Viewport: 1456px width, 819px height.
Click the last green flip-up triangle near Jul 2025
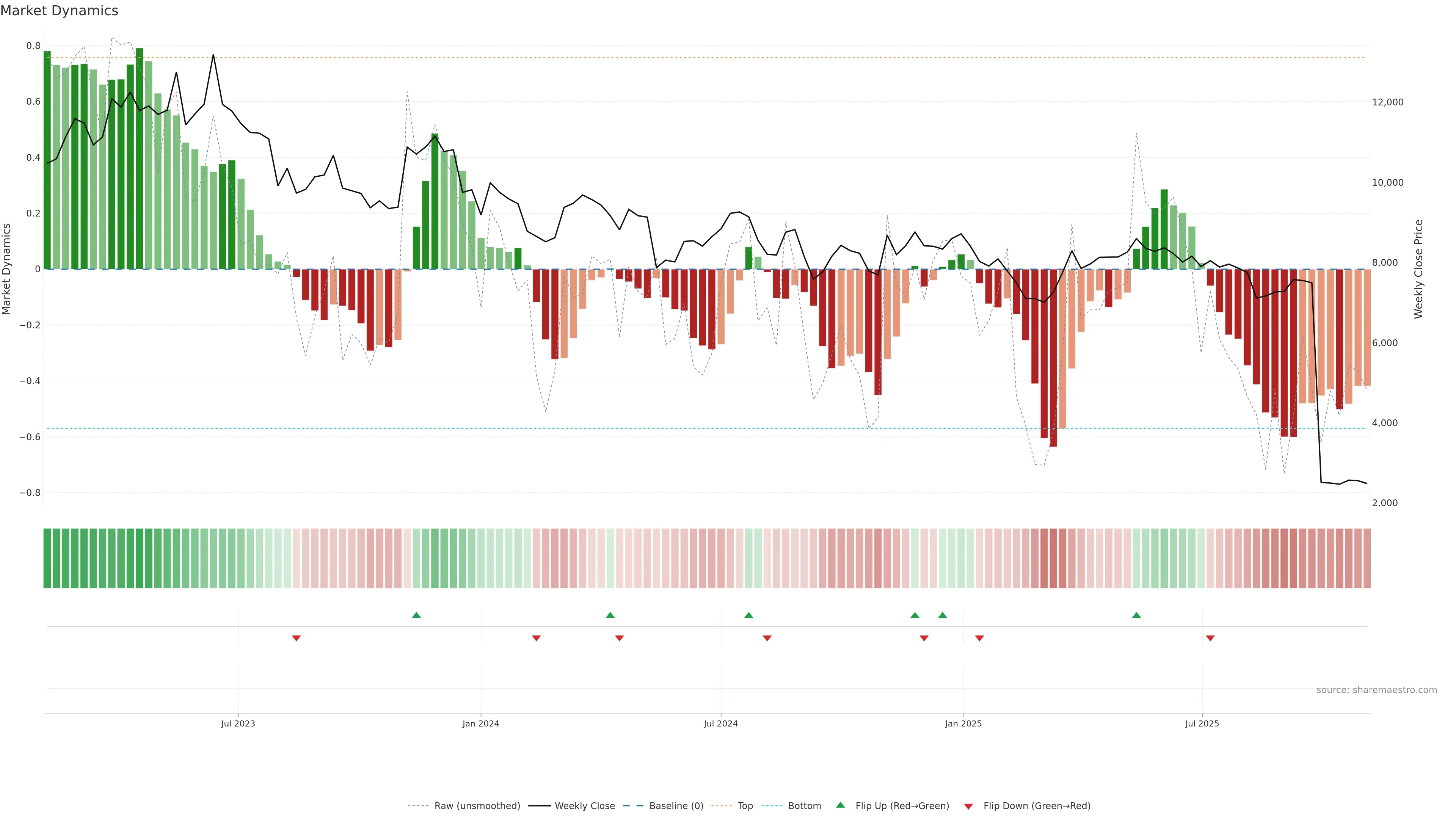(1136, 615)
